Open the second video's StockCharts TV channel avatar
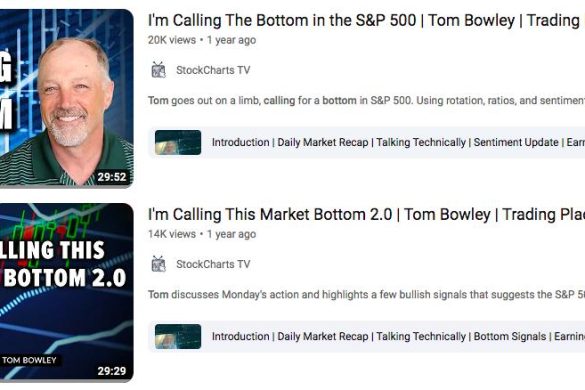The width and height of the screenshot is (585, 390). 159,264
